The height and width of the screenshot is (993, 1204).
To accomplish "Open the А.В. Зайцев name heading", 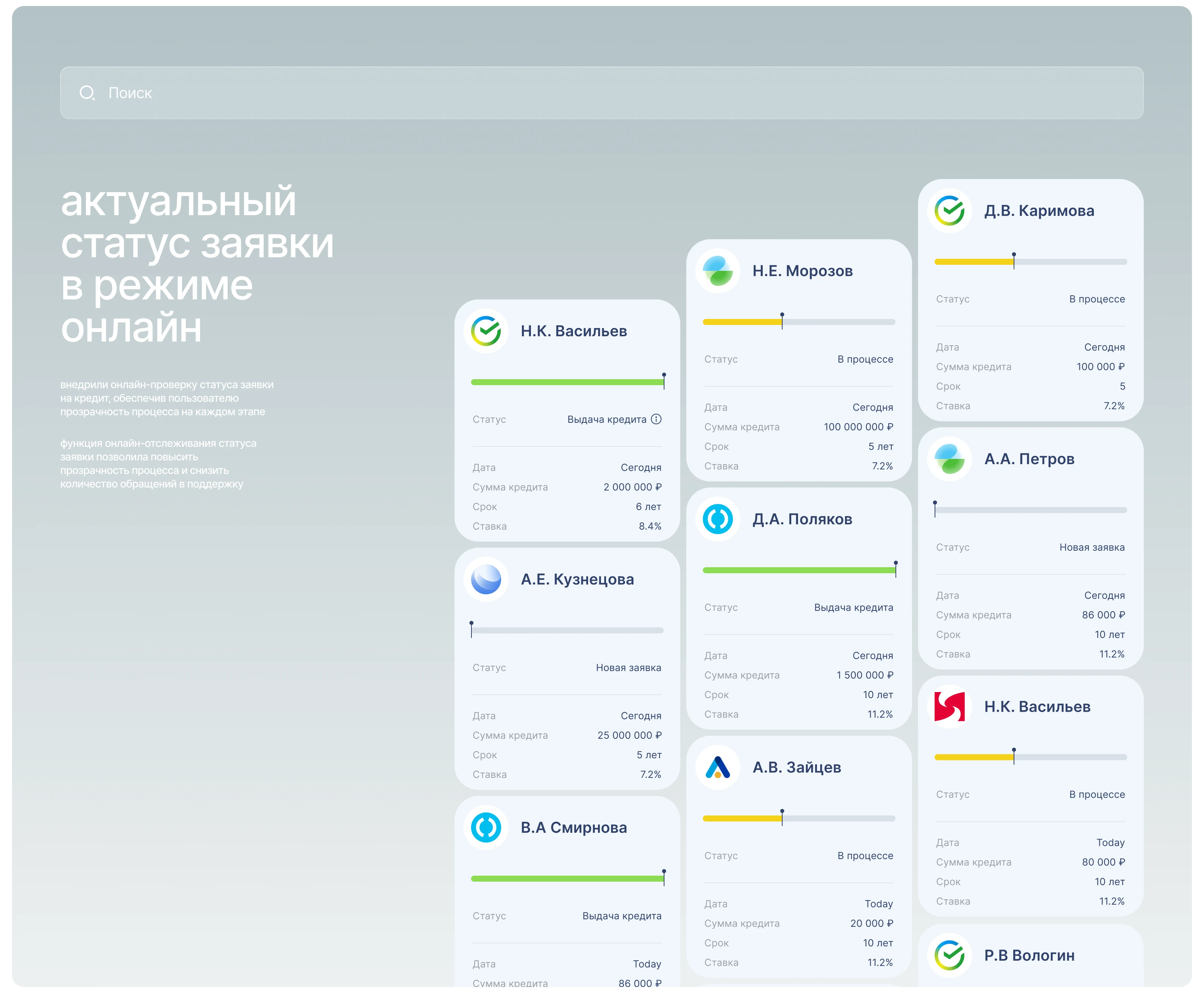I will click(x=797, y=768).
